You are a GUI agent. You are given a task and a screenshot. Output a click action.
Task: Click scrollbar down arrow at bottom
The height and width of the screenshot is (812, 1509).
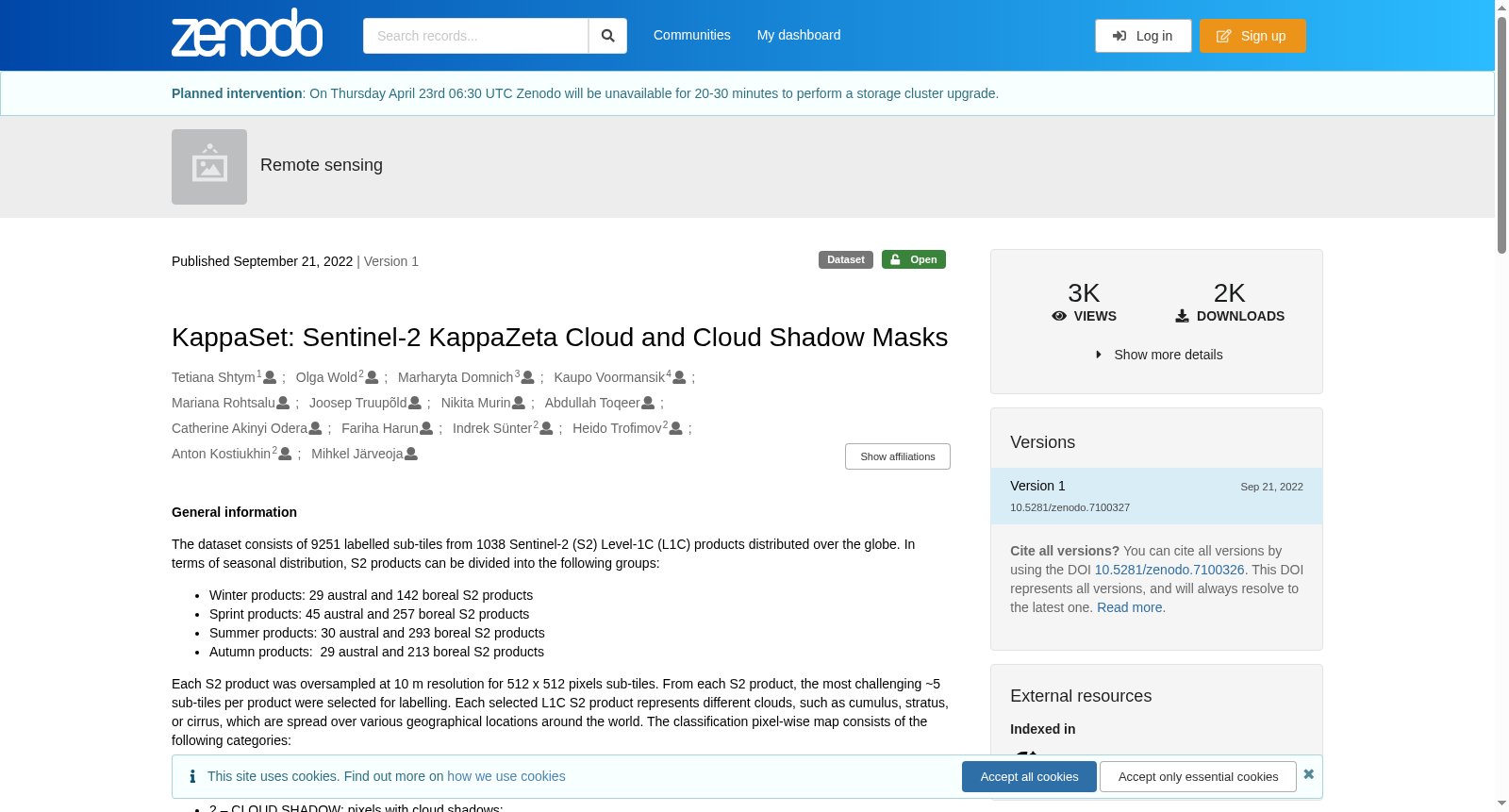coord(1501,804)
